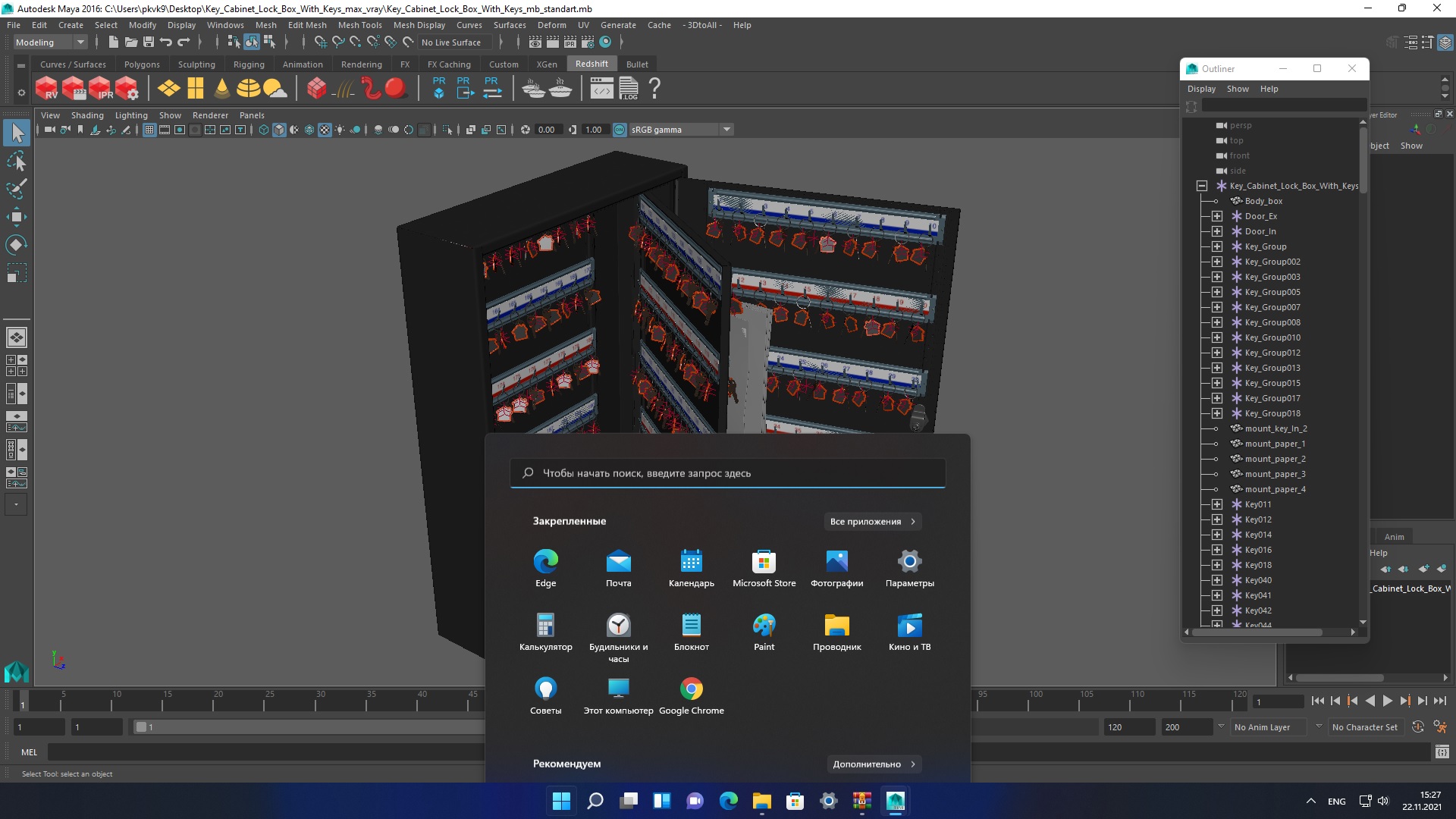Screen dimensions: 1456x819
Task: Expand Key_Group015 tree item
Action: (x=1218, y=382)
